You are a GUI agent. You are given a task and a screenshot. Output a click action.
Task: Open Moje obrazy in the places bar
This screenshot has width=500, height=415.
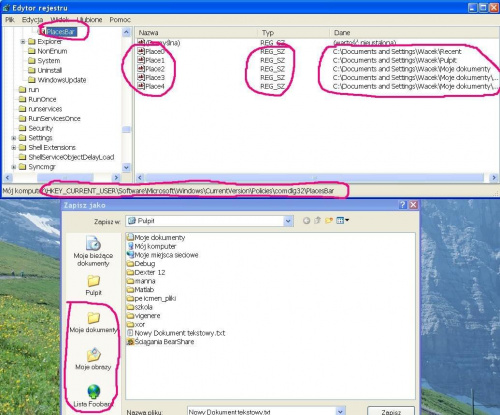click(93, 359)
